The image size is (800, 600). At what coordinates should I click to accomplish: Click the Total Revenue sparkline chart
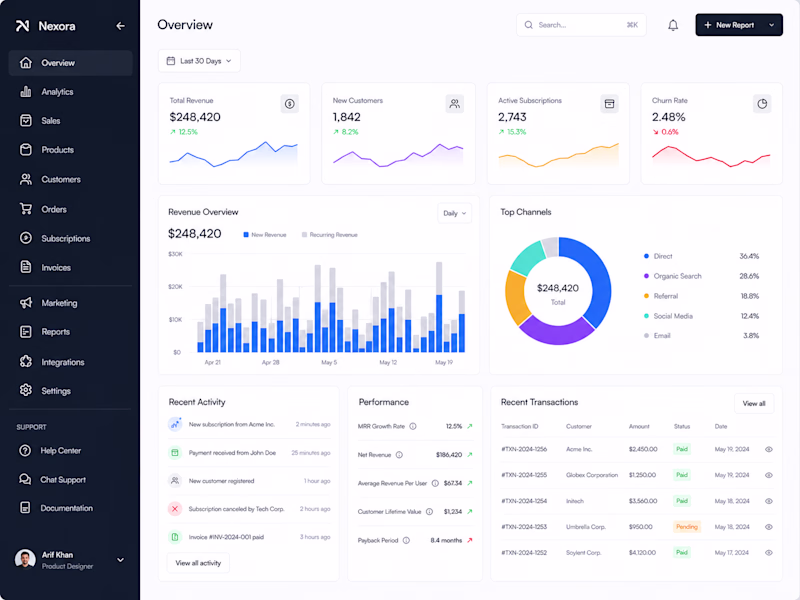(234, 154)
